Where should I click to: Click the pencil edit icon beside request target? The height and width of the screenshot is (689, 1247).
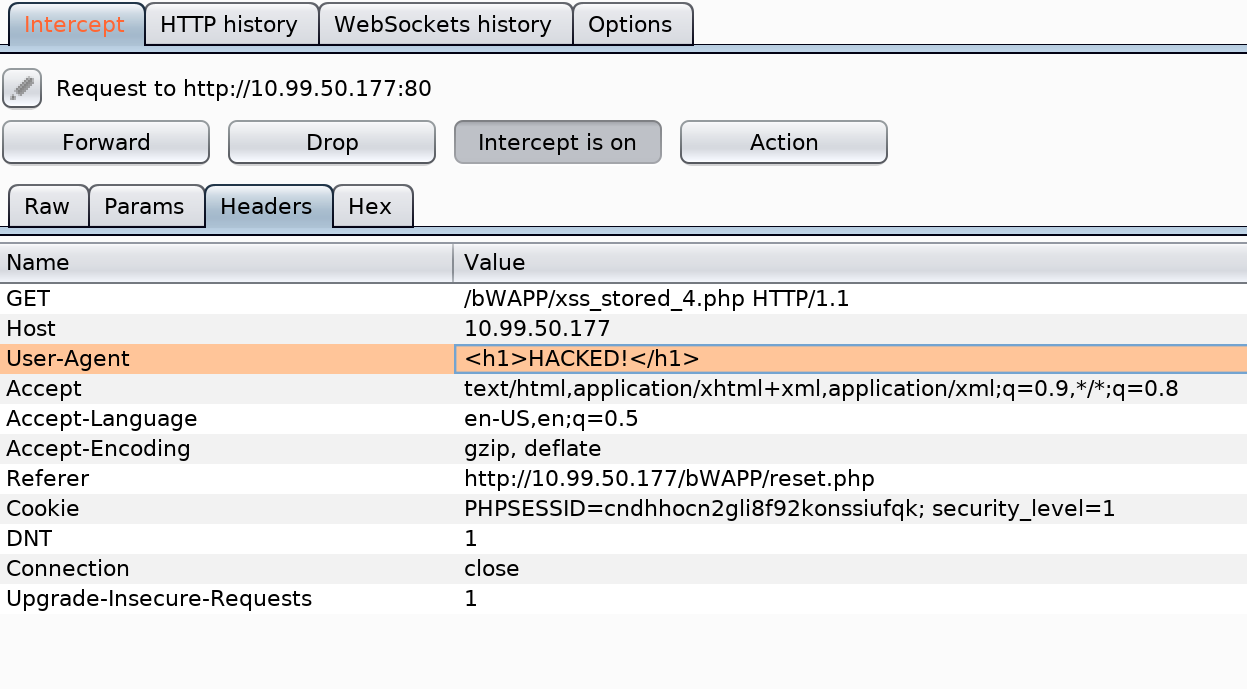(x=22, y=88)
